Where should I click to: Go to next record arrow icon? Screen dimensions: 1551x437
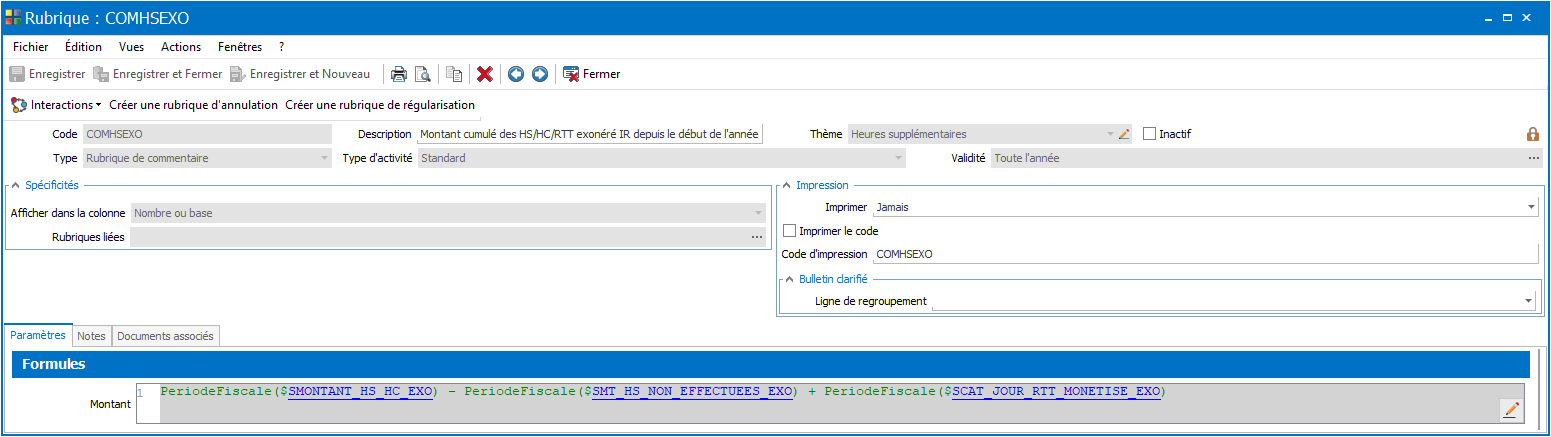539,74
